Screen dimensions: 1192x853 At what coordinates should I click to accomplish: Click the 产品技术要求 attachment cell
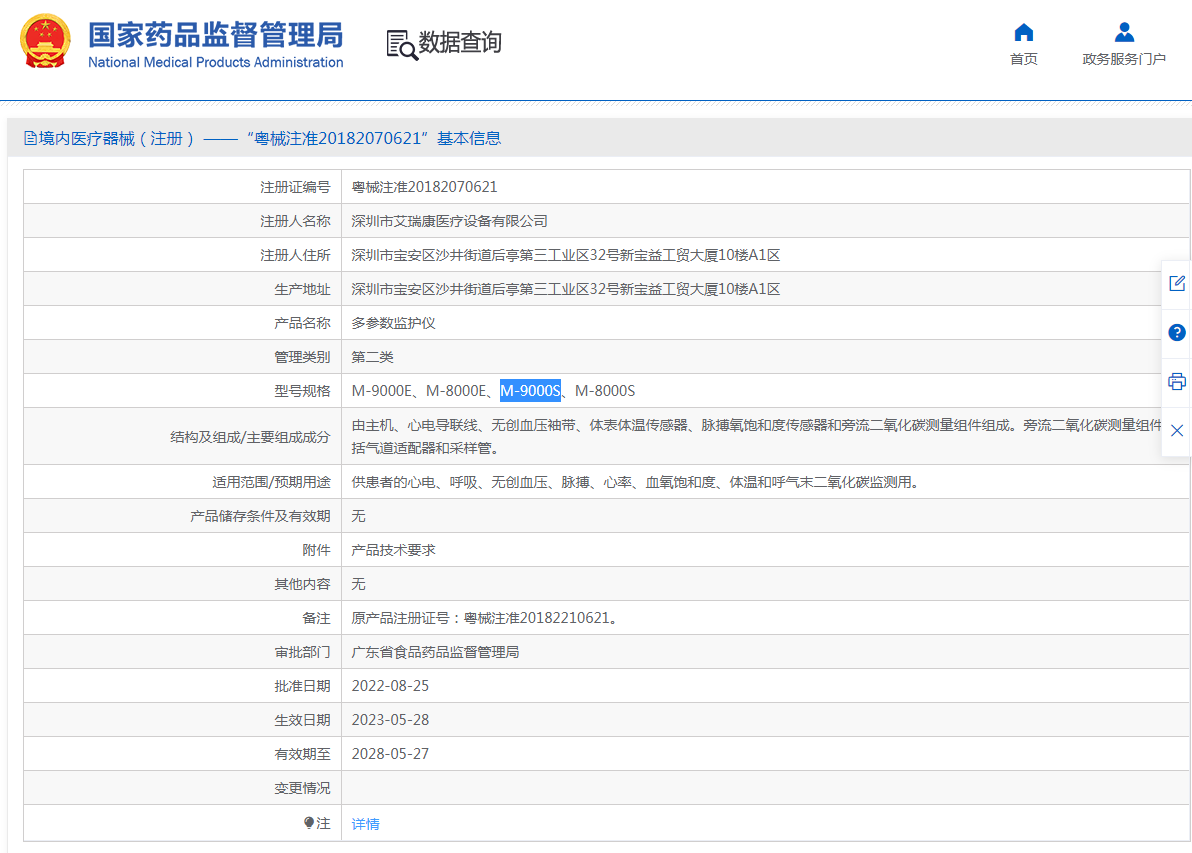393,550
